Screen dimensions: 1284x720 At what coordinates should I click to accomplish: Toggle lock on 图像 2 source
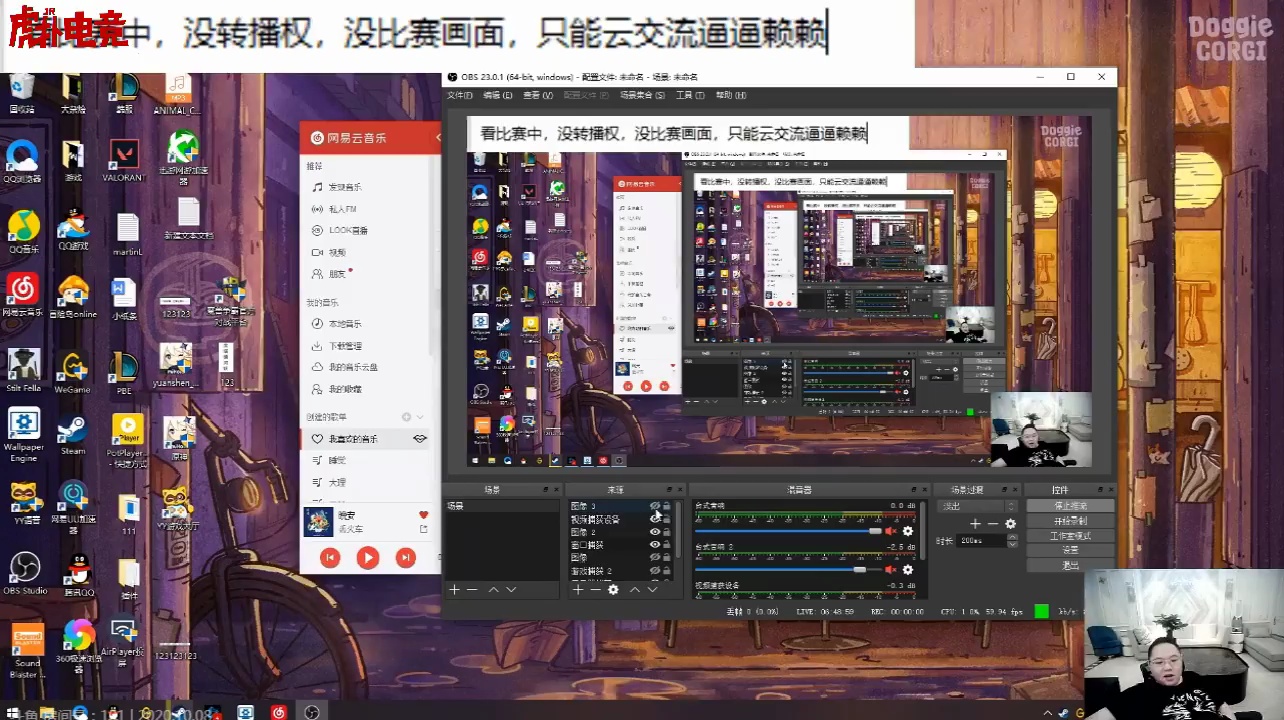click(x=667, y=532)
